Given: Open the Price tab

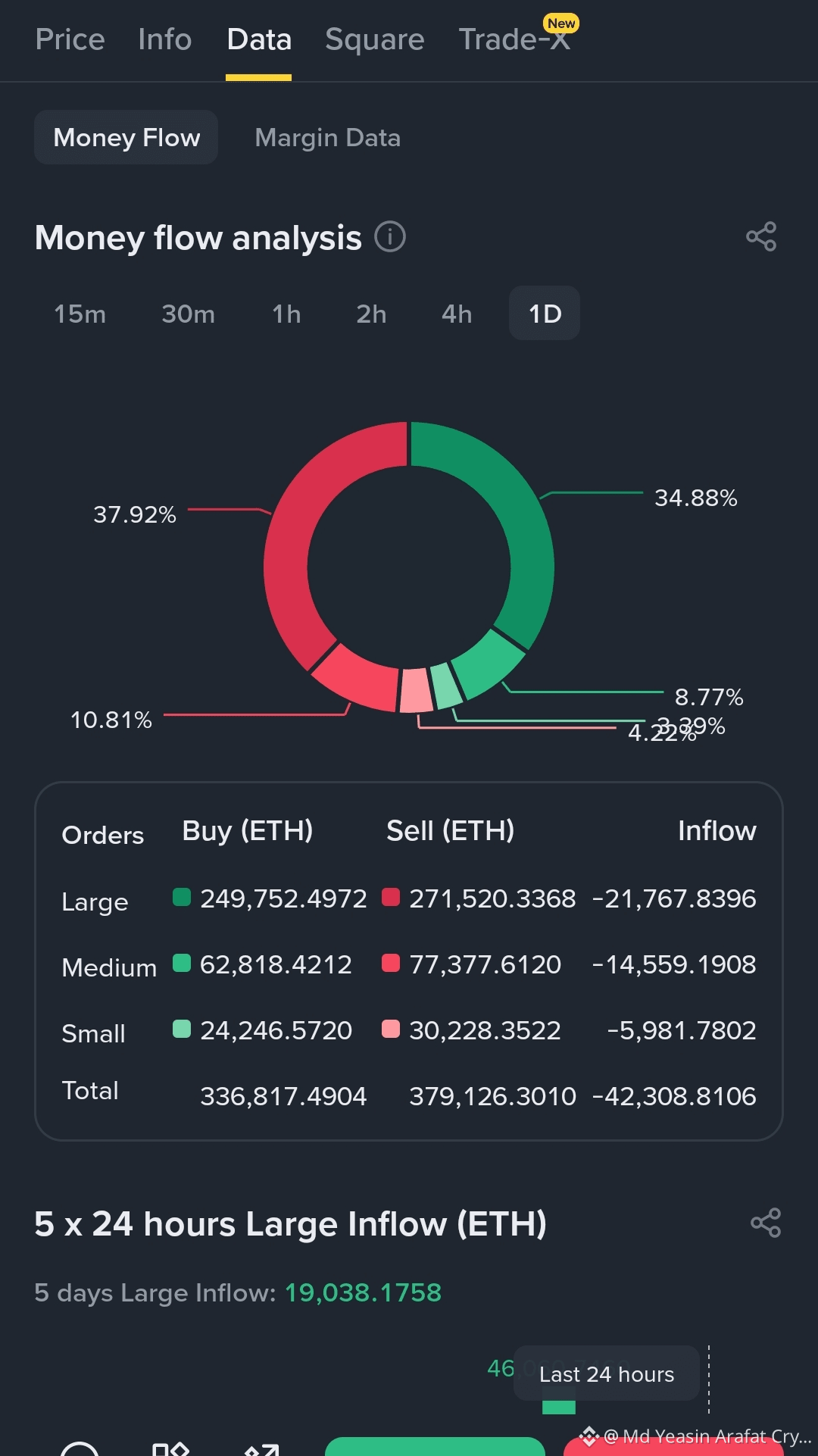Looking at the screenshot, I should (70, 39).
